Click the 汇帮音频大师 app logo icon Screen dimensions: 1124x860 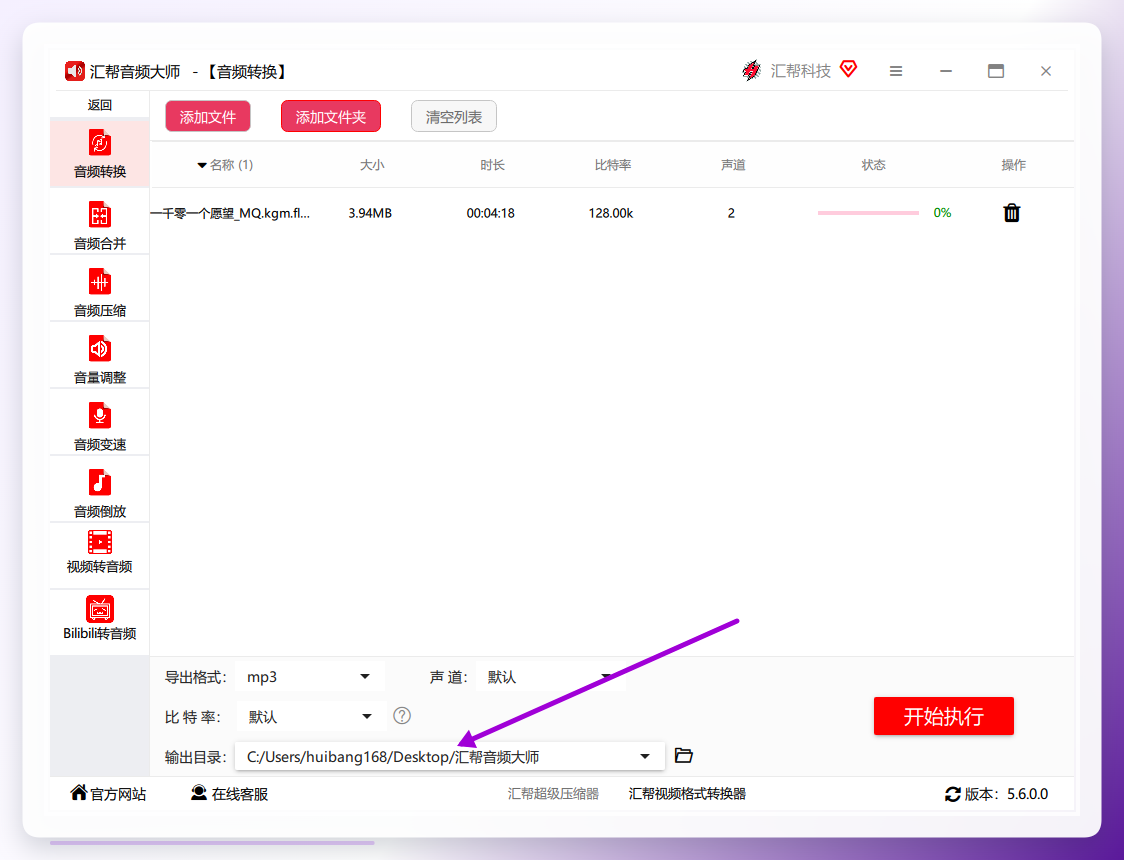point(75,71)
